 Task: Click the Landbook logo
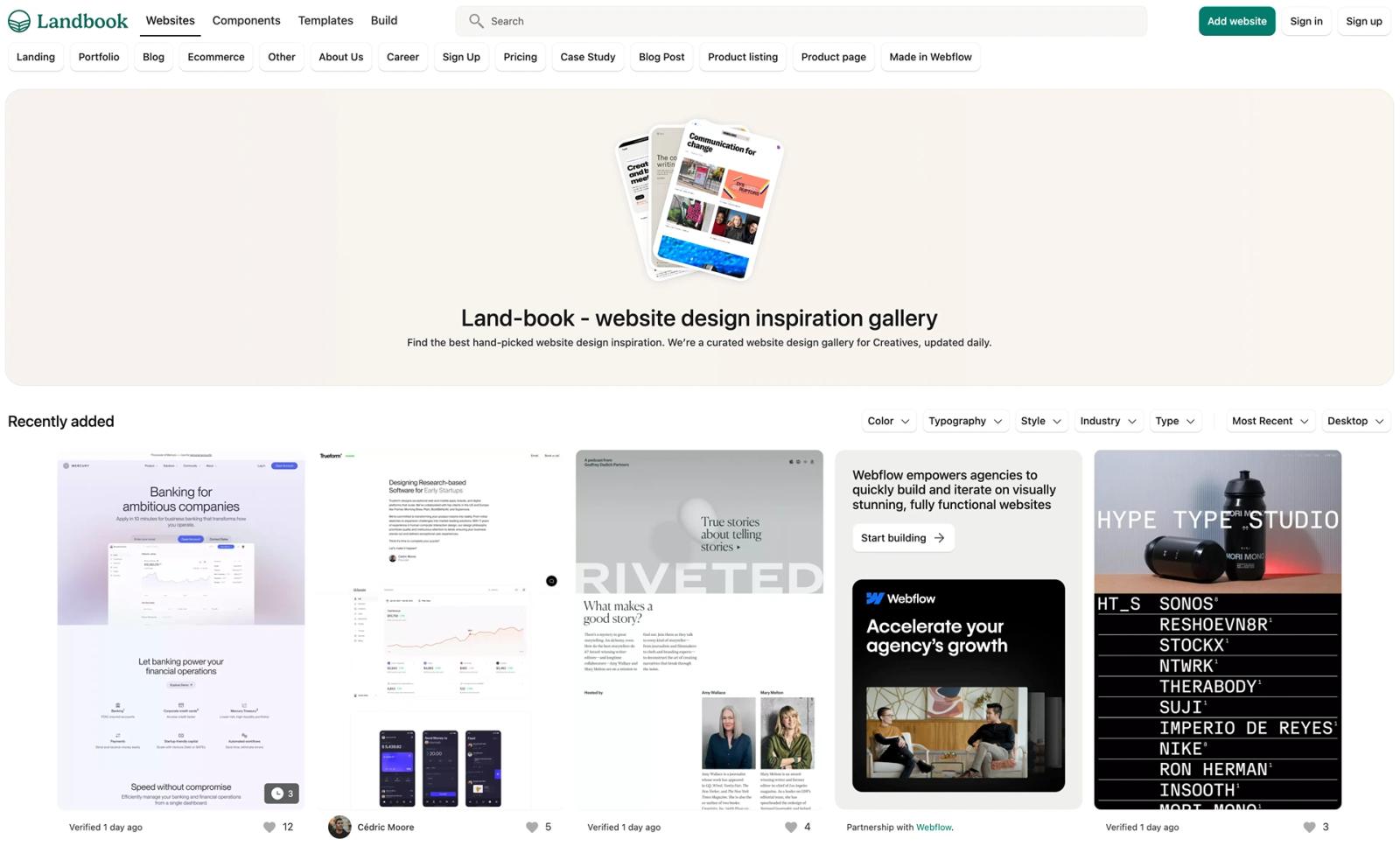(x=67, y=21)
